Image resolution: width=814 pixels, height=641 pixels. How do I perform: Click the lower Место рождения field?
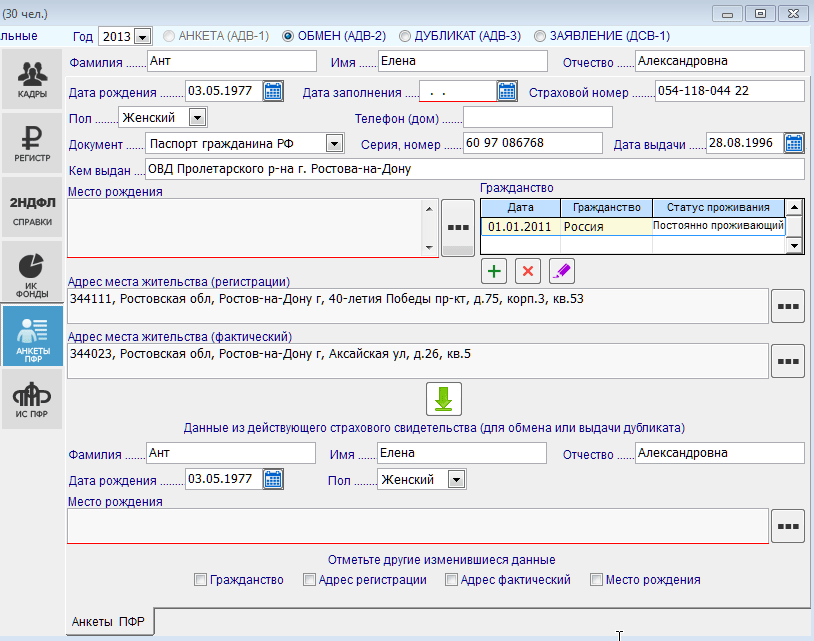coord(418,526)
